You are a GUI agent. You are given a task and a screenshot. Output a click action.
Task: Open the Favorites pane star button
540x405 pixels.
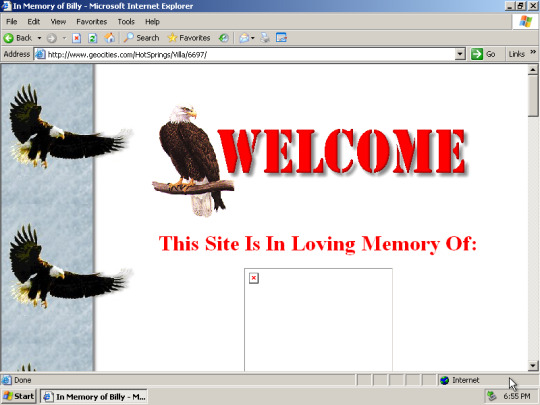point(189,38)
